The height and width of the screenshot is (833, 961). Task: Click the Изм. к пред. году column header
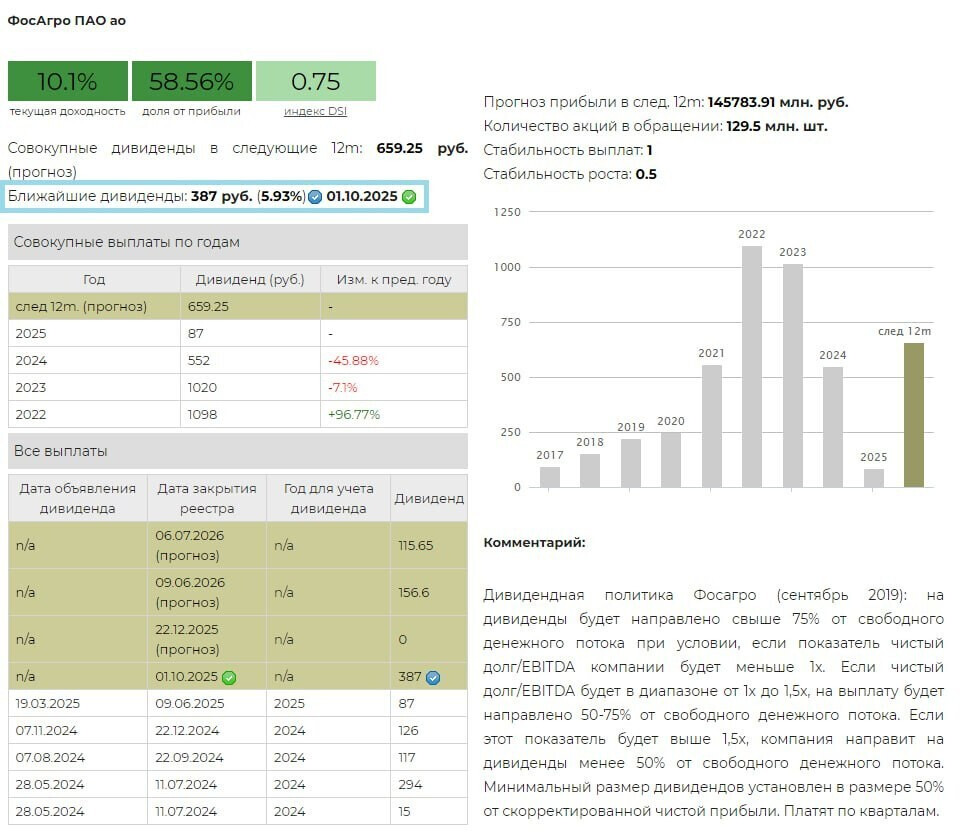pos(394,279)
